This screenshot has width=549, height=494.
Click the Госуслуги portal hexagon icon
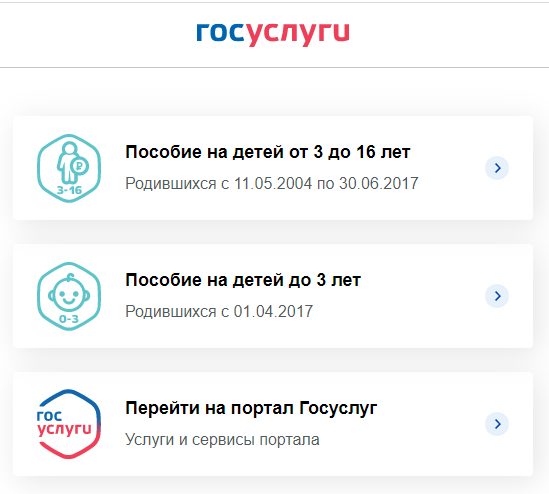click(x=69, y=424)
